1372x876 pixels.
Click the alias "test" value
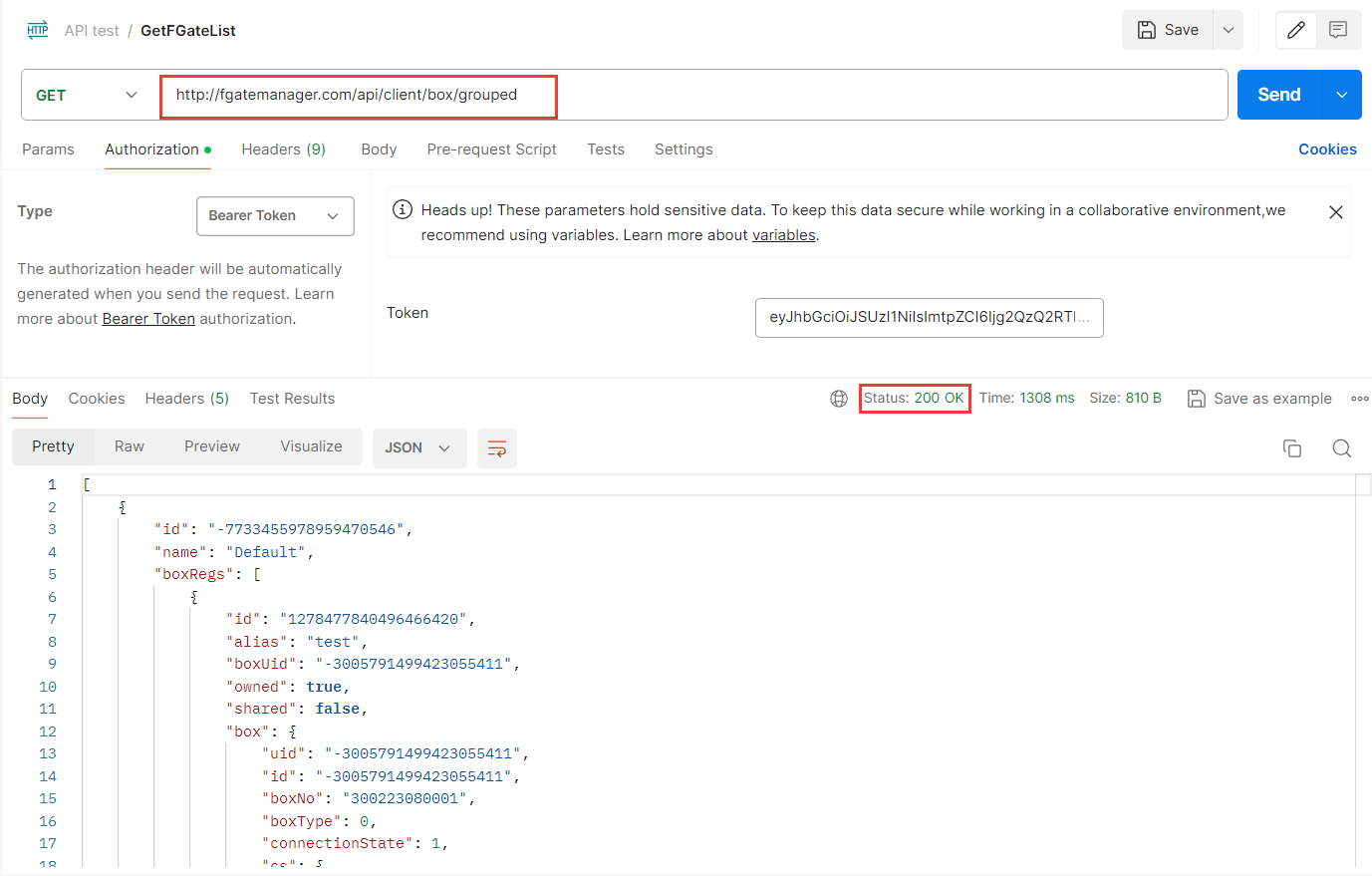tap(333, 642)
